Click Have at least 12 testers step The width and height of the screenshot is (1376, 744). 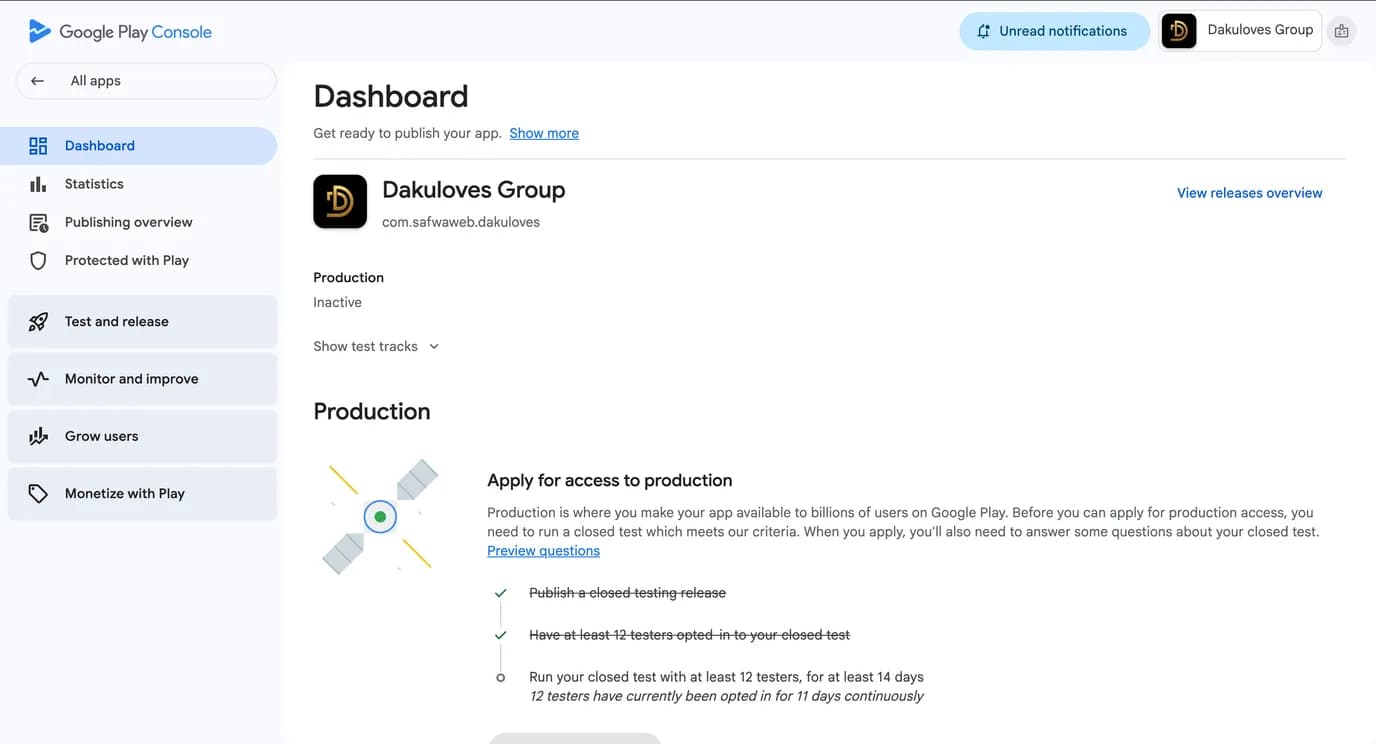[x=689, y=635]
